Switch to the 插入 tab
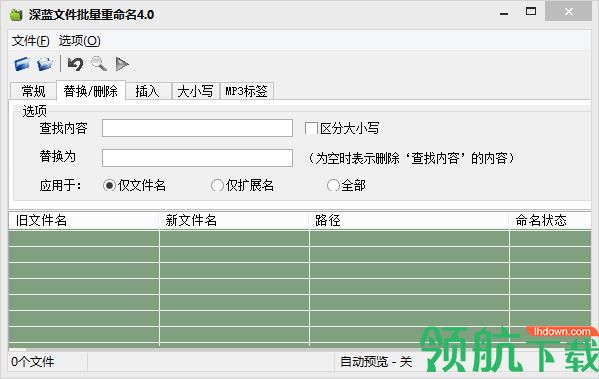599x379 pixels. click(x=147, y=91)
